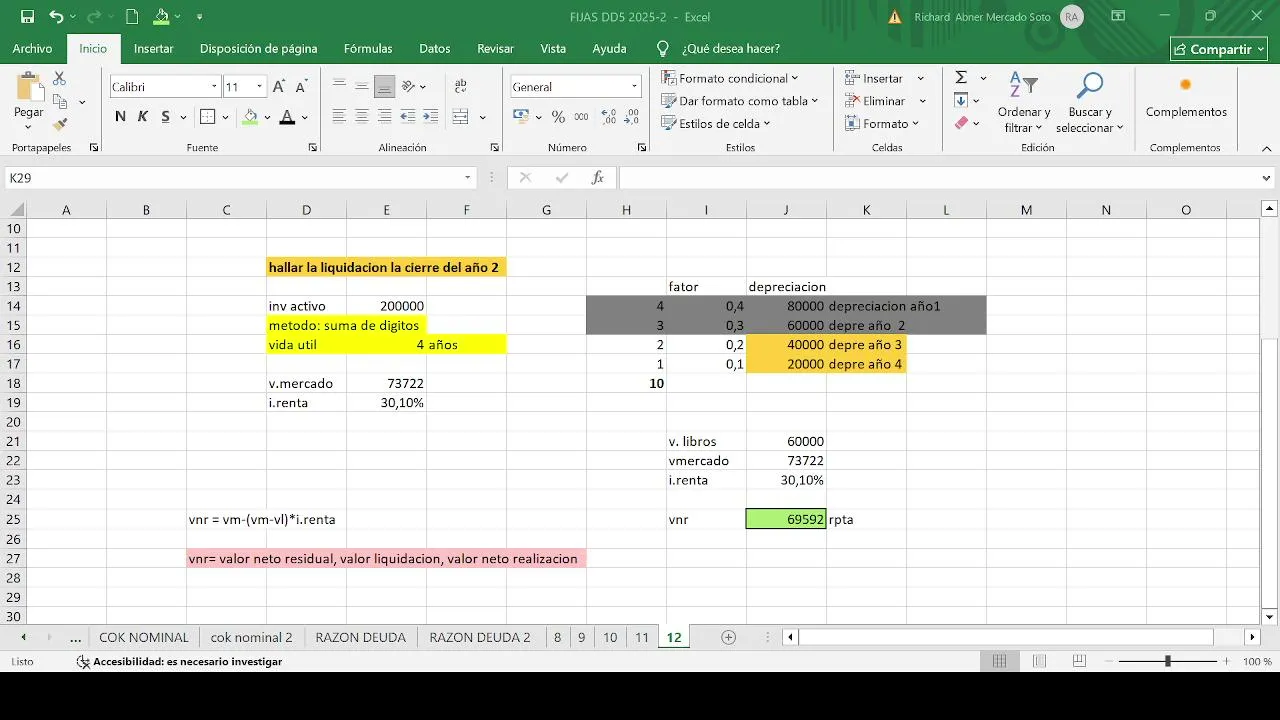Viewport: 1280px width, 720px height.
Task: Click the Paste clipboard icon
Action: 28,87
